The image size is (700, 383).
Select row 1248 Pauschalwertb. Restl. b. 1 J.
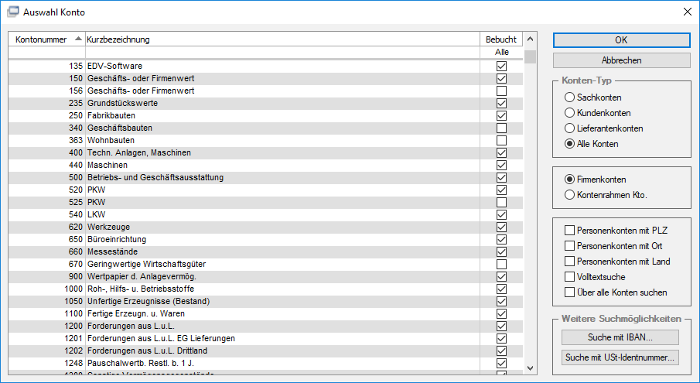266,363
